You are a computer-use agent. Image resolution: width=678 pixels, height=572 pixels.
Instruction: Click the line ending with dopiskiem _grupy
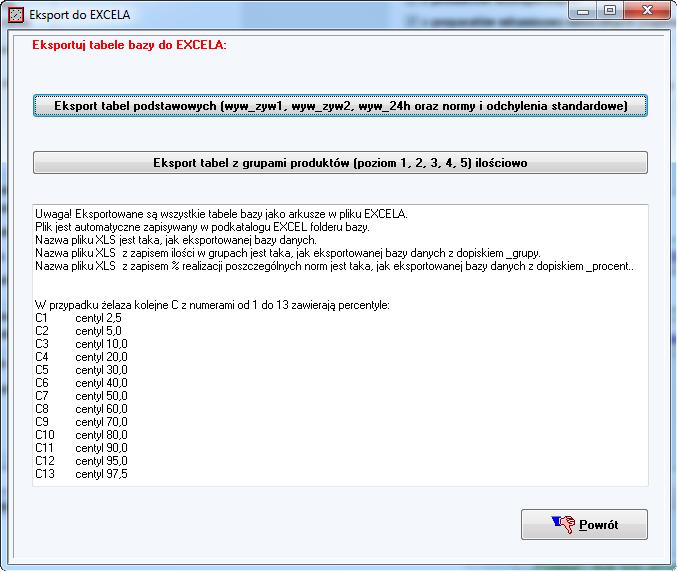click(288, 253)
